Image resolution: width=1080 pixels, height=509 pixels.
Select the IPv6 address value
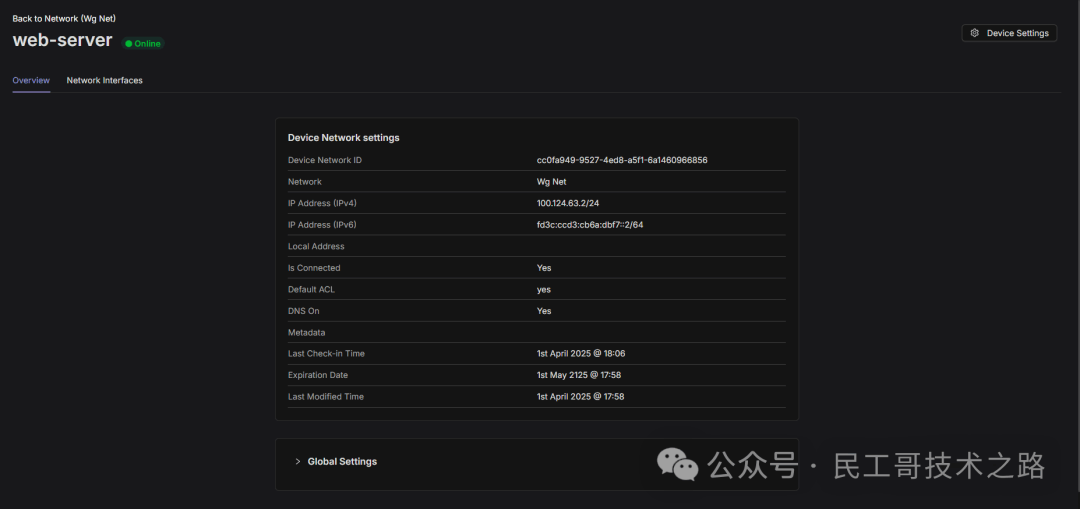coord(590,225)
